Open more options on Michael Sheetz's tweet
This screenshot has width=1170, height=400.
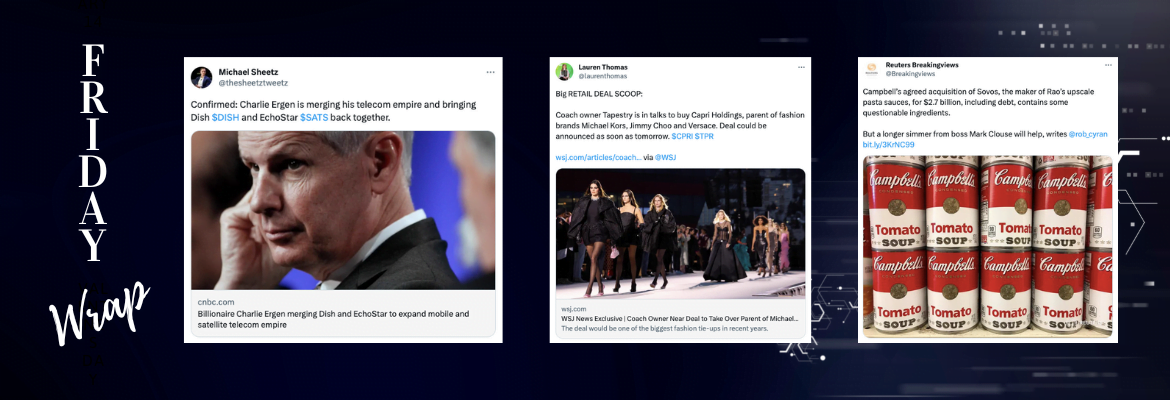(490, 72)
